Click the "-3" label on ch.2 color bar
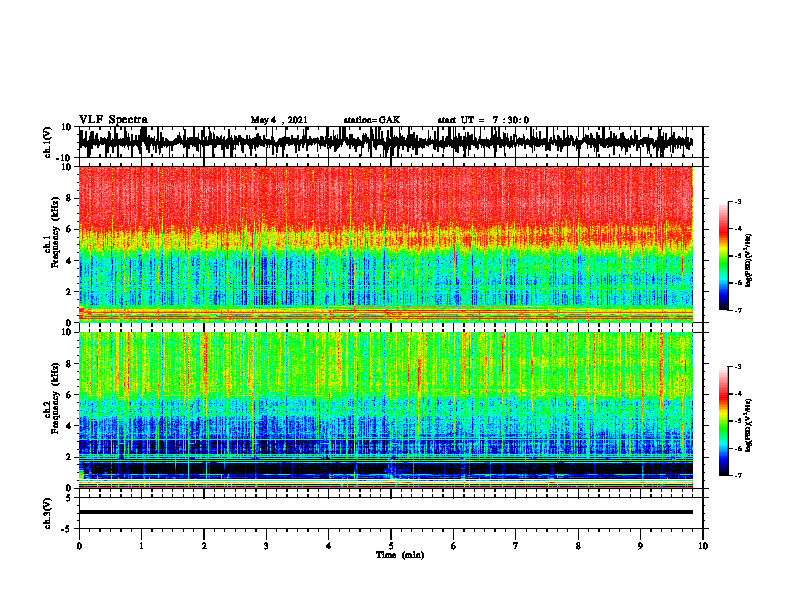 737,367
